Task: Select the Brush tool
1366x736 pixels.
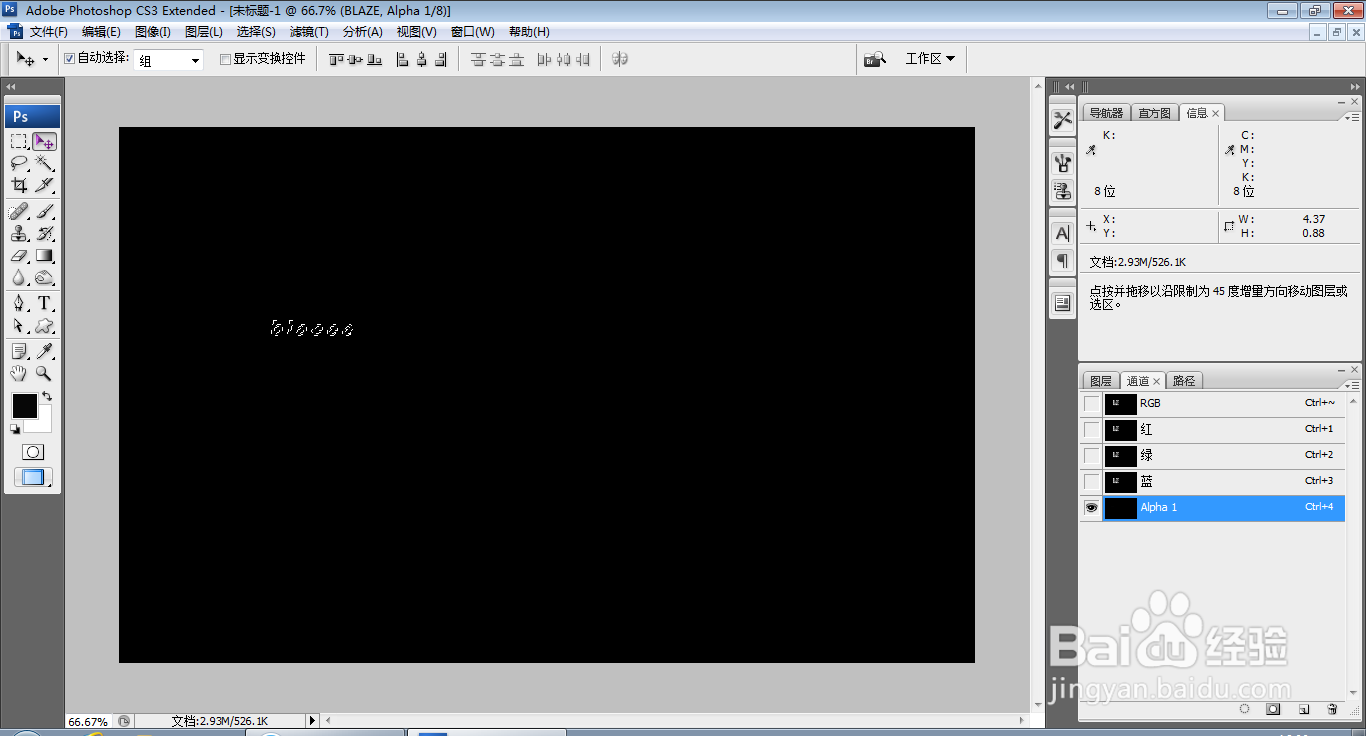Action: pos(44,211)
